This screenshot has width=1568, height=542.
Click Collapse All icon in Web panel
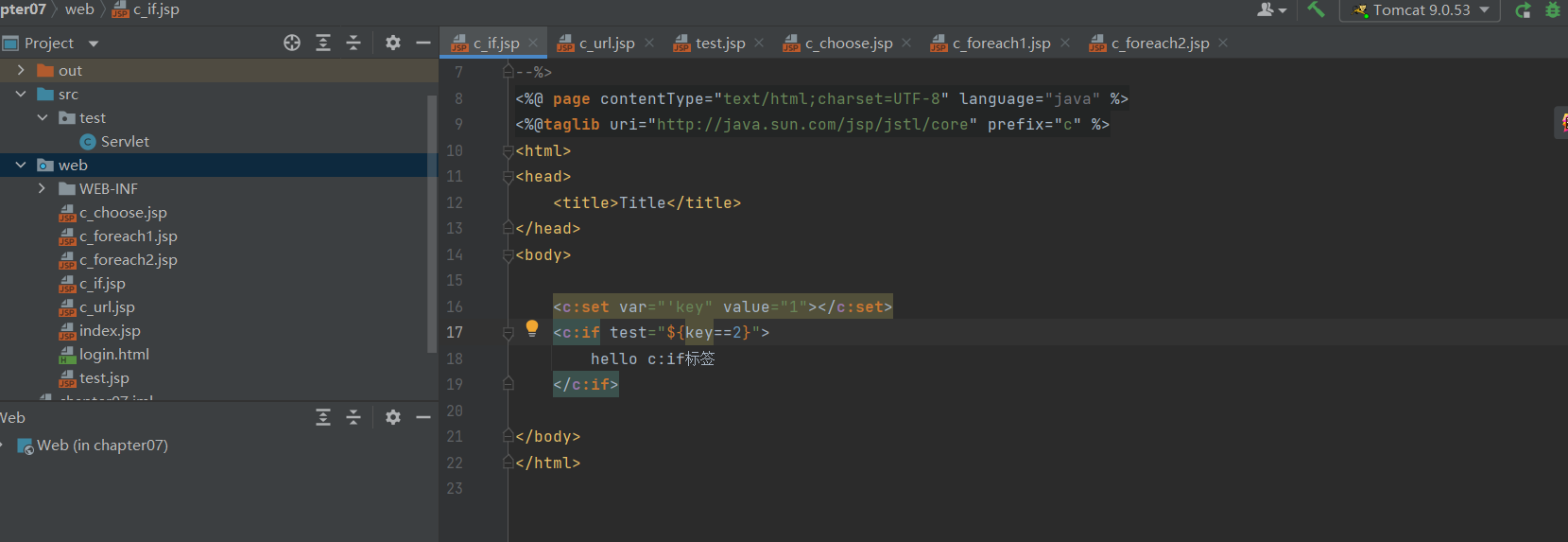pos(353,417)
